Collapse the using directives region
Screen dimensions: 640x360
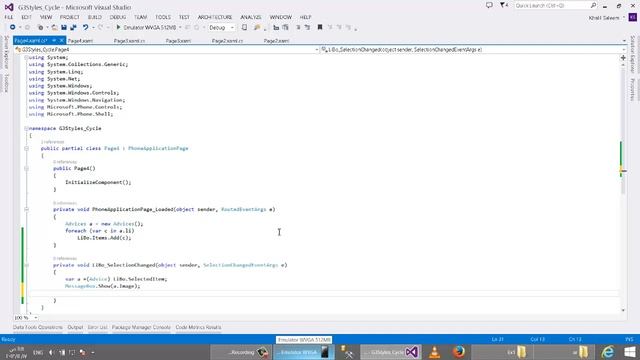click(x=26, y=58)
